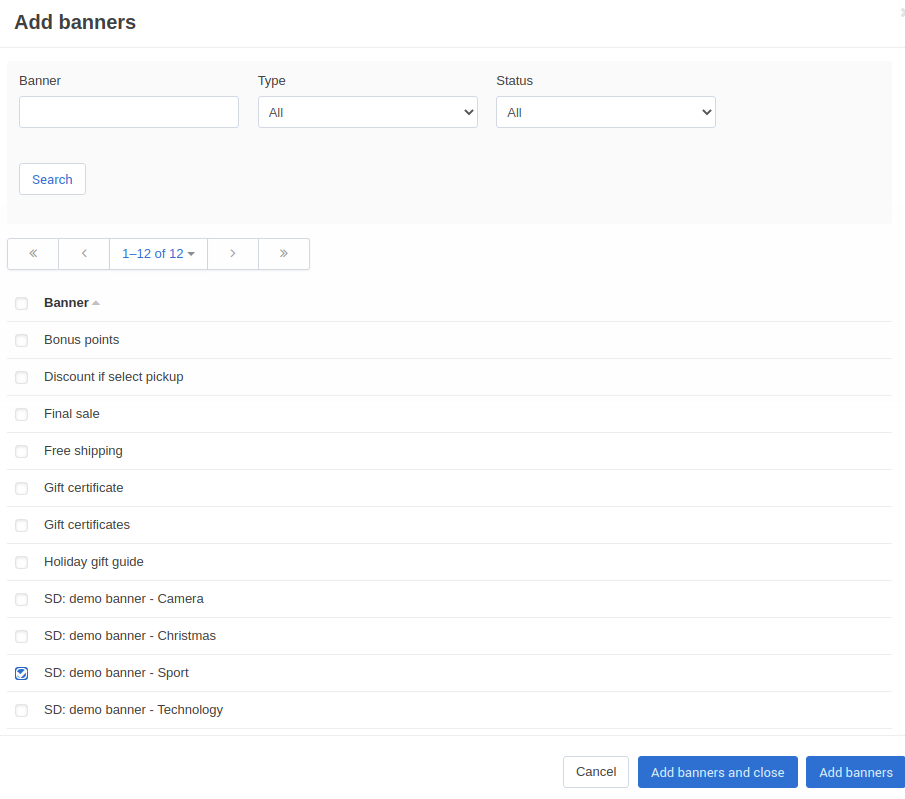The image size is (905, 799).
Task: Open the Type filter dropdown
Action: click(x=368, y=112)
